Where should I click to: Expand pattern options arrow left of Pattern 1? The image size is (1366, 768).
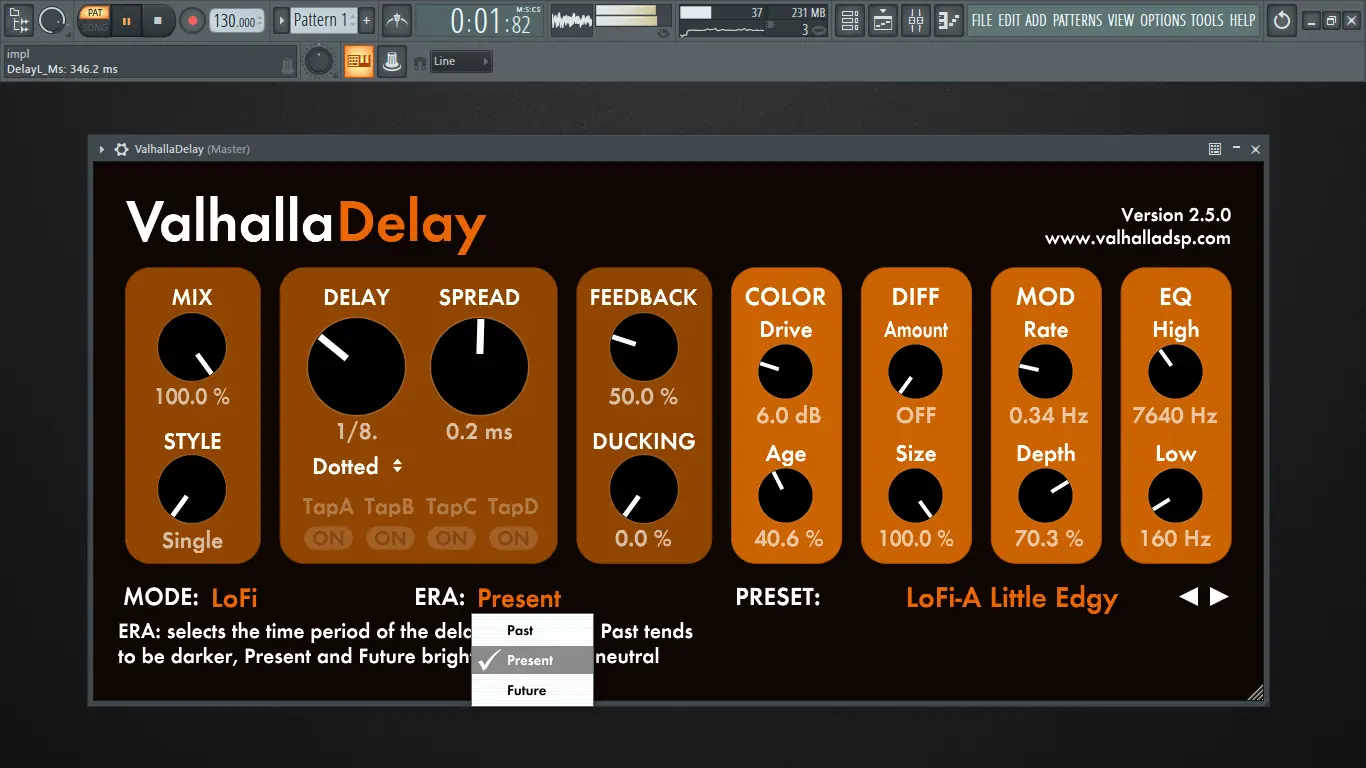pyautogui.click(x=281, y=20)
